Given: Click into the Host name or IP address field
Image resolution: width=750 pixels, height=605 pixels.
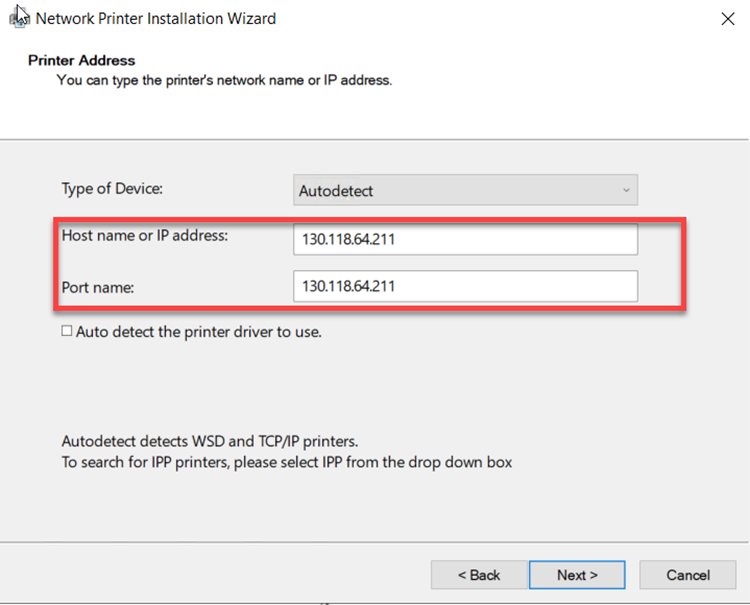Looking at the screenshot, I should tap(465, 240).
